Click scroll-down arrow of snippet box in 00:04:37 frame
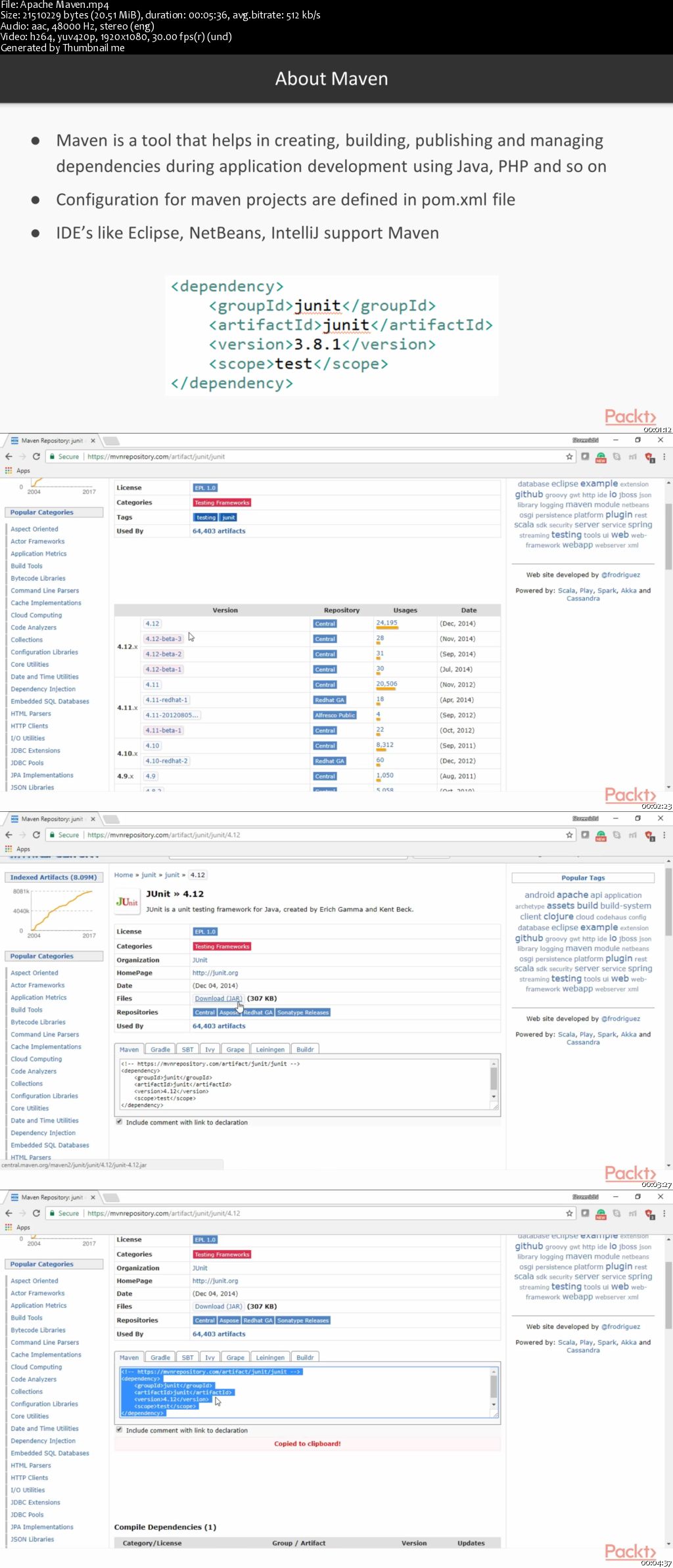This screenshot has height=1568, width=673. (494, 1405)
